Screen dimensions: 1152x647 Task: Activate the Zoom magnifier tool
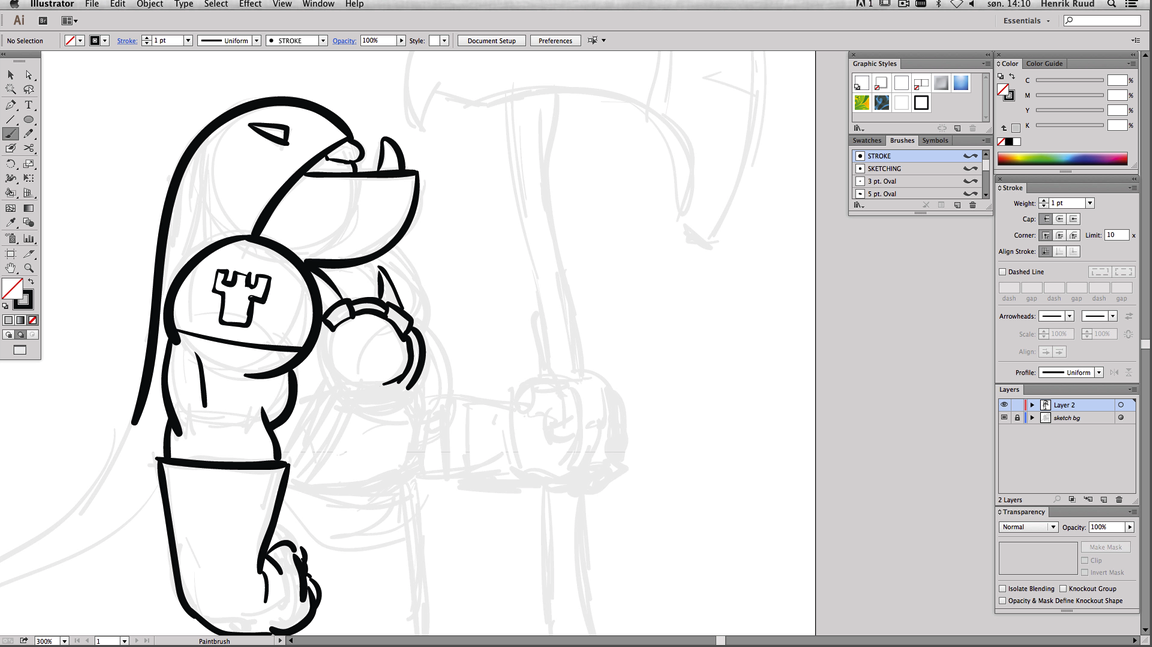click(29, 268)
